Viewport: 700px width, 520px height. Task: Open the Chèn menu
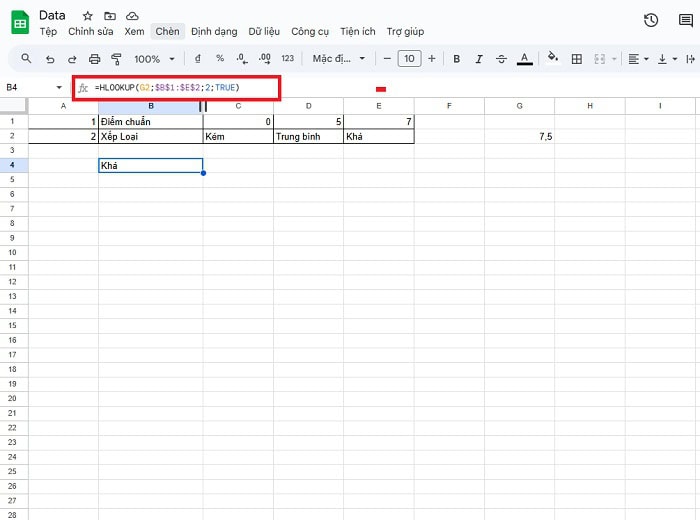(167, 31)
